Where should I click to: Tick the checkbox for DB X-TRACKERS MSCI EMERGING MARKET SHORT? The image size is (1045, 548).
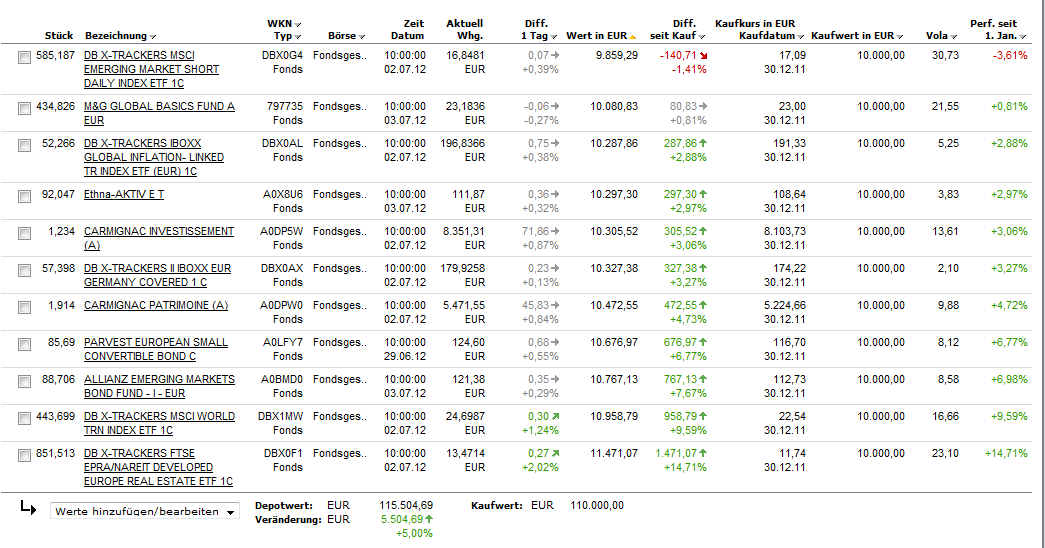tap(25, 58)
